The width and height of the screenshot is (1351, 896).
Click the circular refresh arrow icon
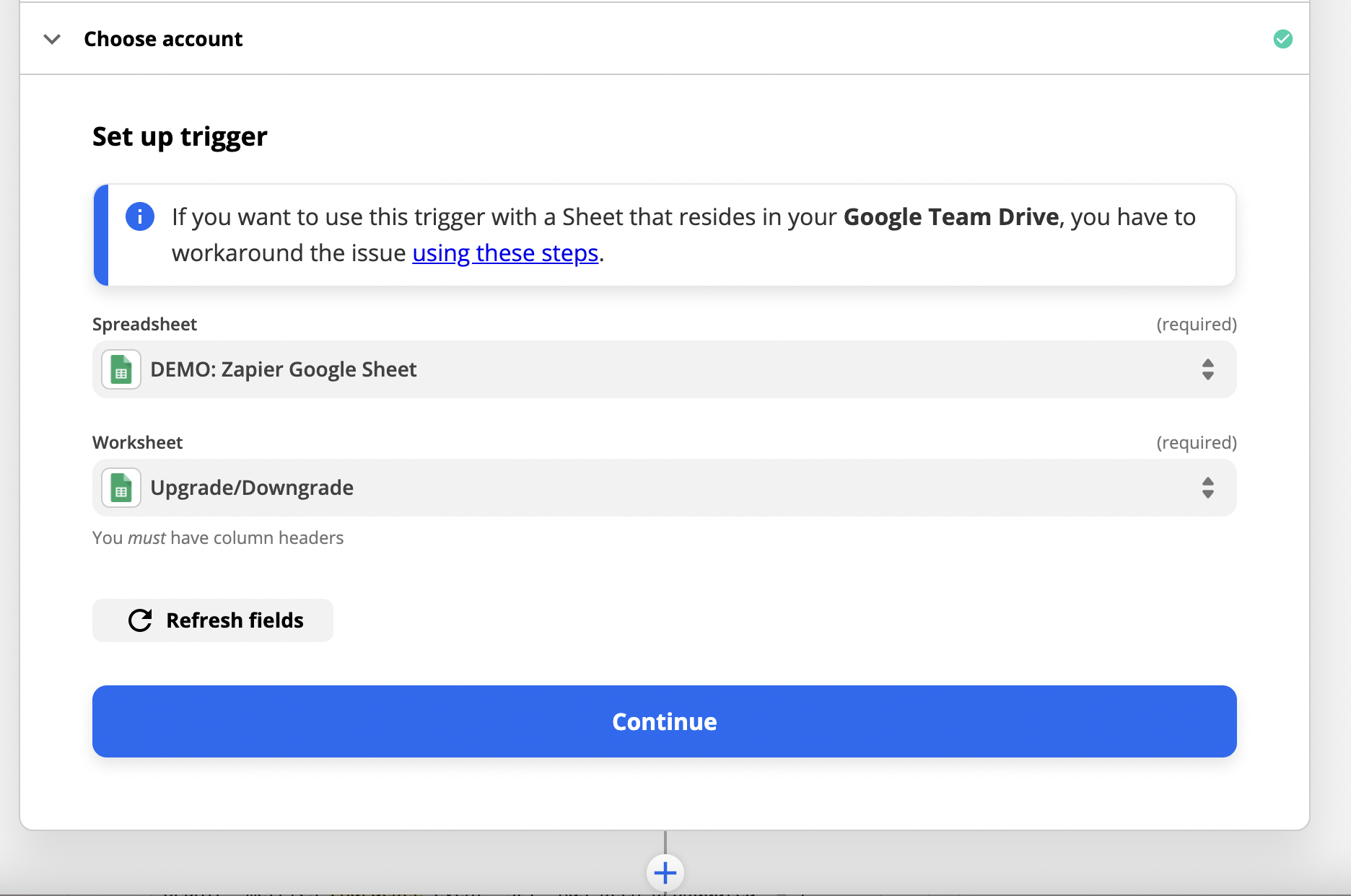click(x=140, y=620)
